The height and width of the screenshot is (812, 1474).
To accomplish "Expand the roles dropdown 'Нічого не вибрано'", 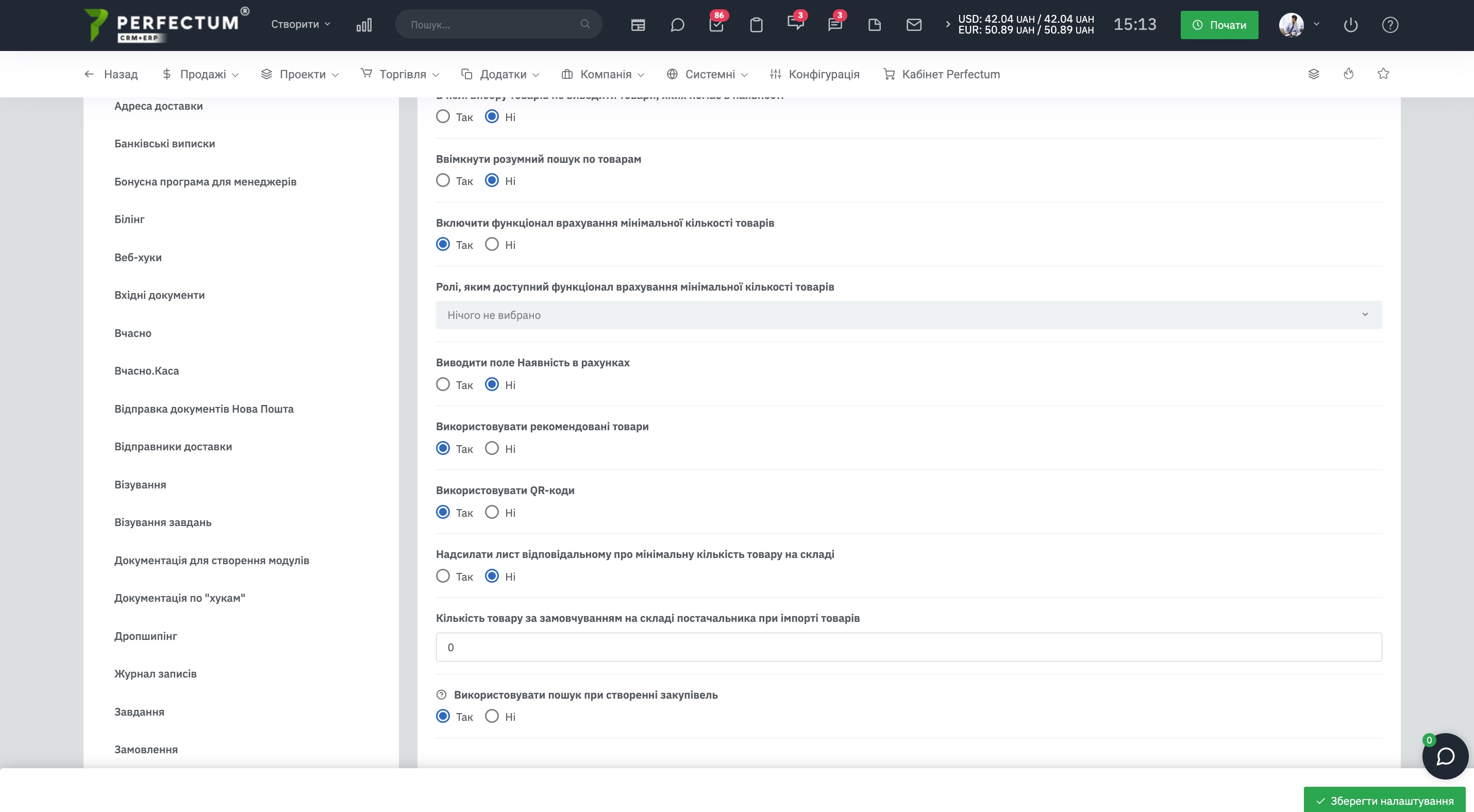I will 909,315.
